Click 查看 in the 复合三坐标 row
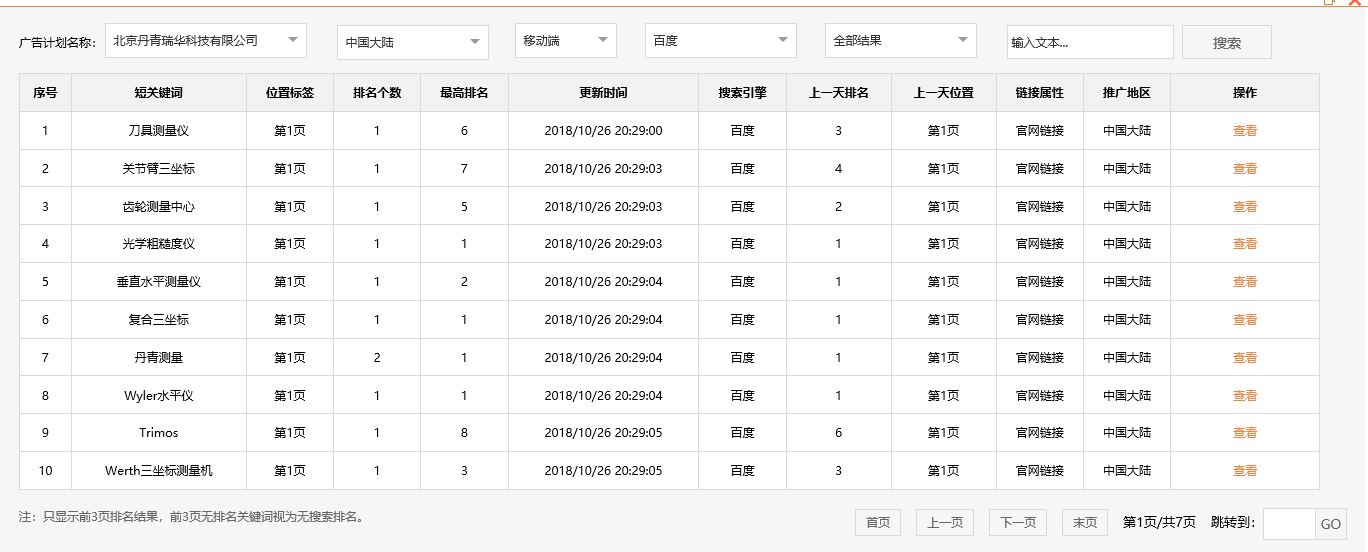The image size is (1368, 552). pos(1245,320)
